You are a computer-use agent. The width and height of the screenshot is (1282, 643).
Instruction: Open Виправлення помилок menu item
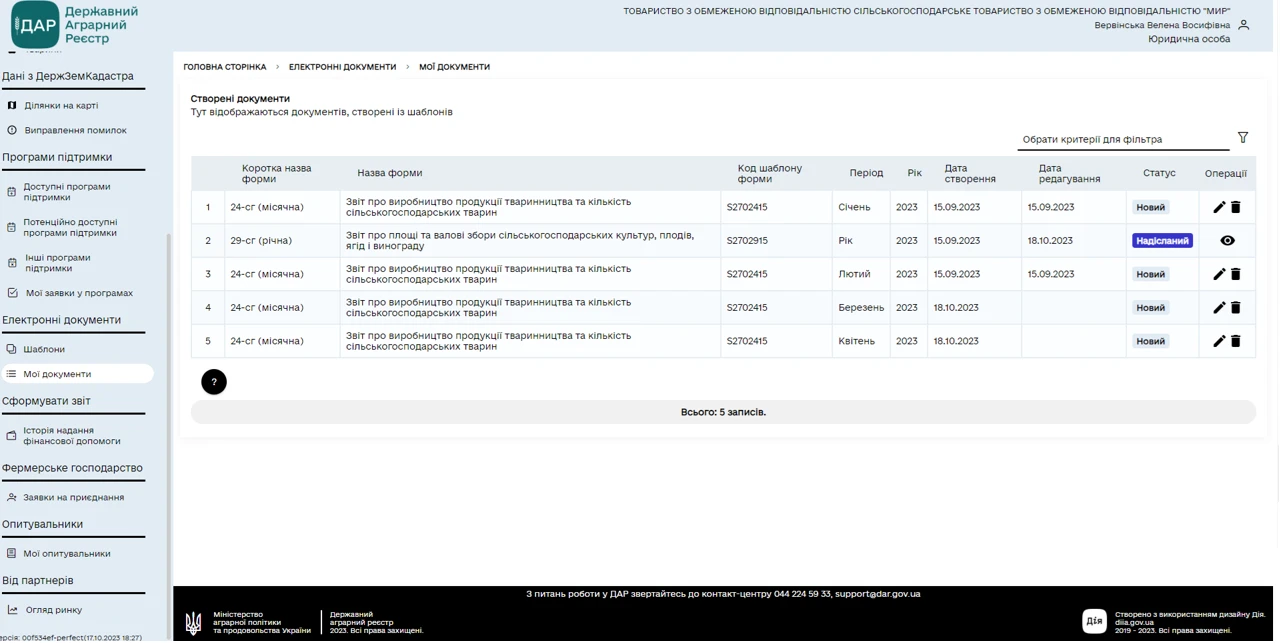pyautogui.click(x=76, y=131)
